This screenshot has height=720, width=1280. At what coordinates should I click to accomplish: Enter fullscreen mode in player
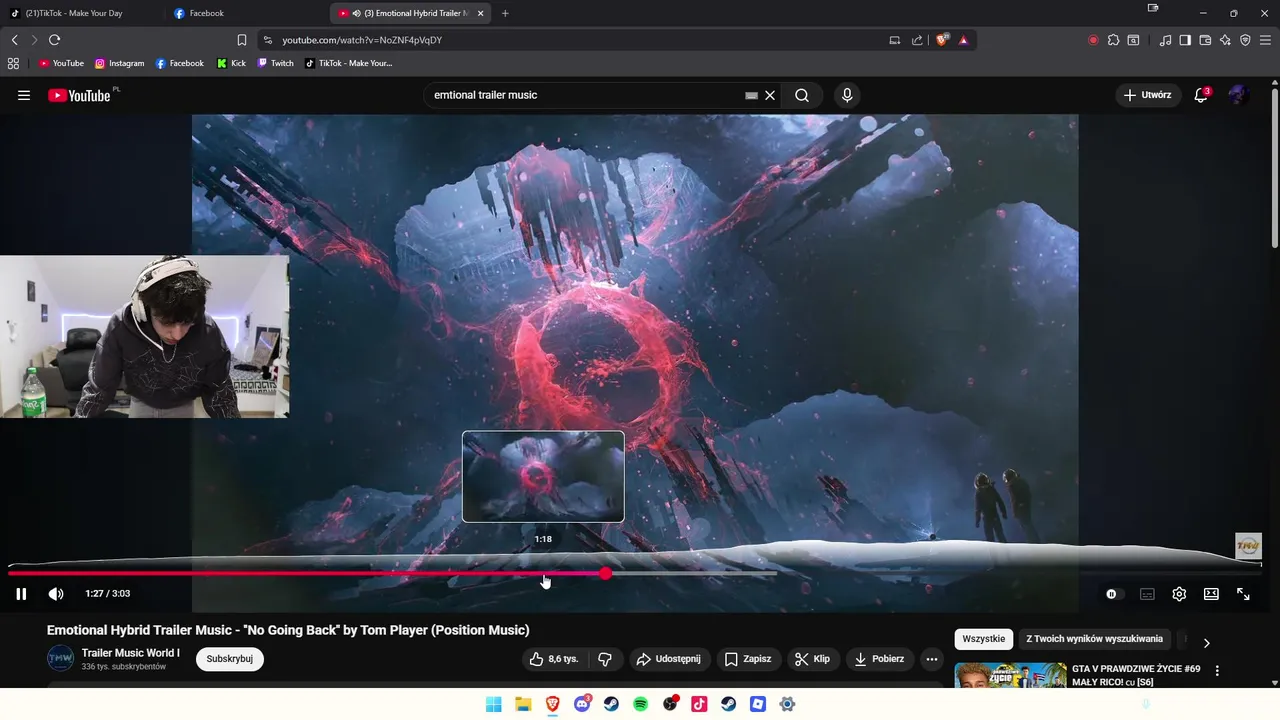coord(1243,594)
